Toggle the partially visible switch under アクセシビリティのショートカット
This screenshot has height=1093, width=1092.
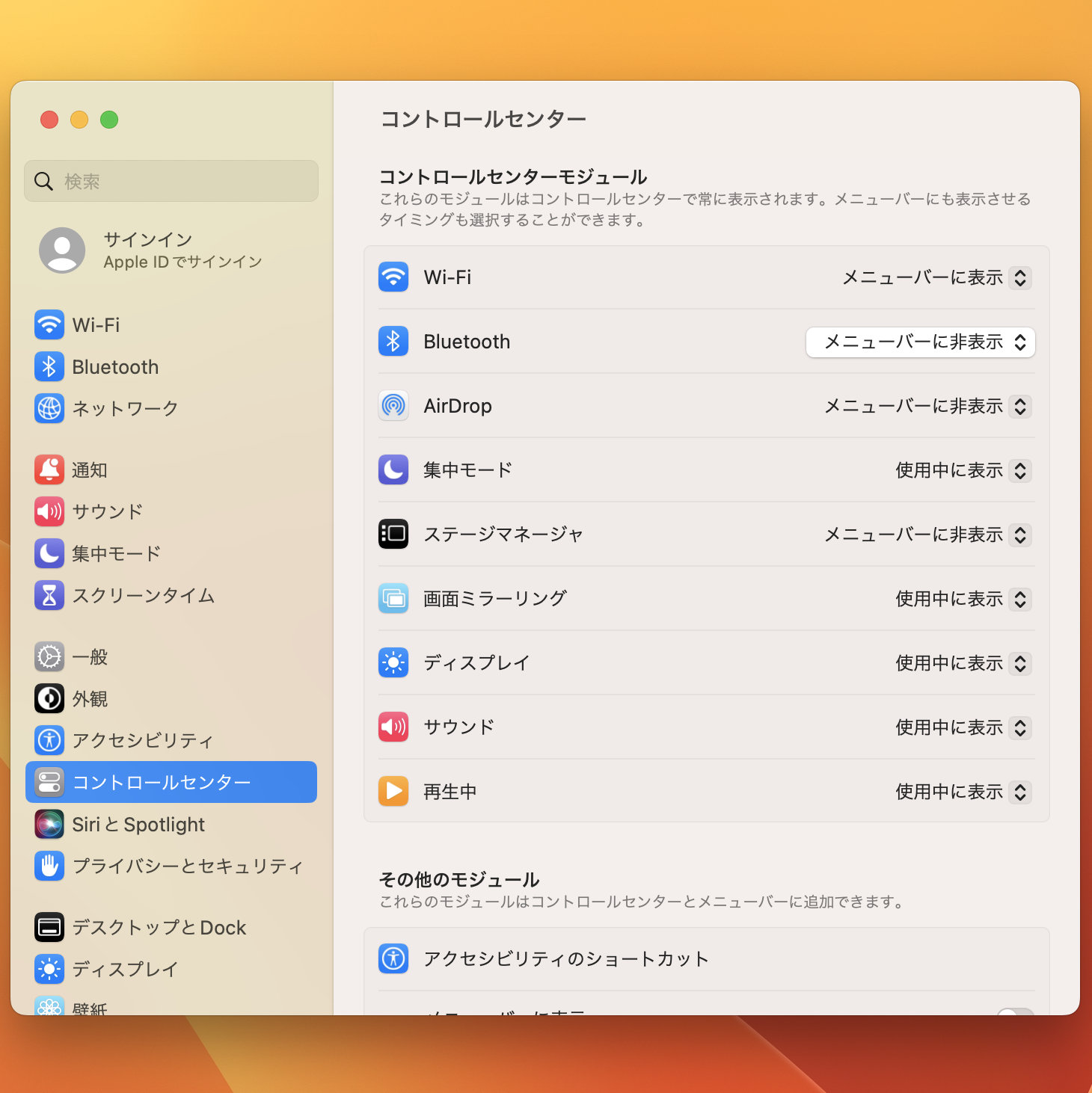1015,1012
